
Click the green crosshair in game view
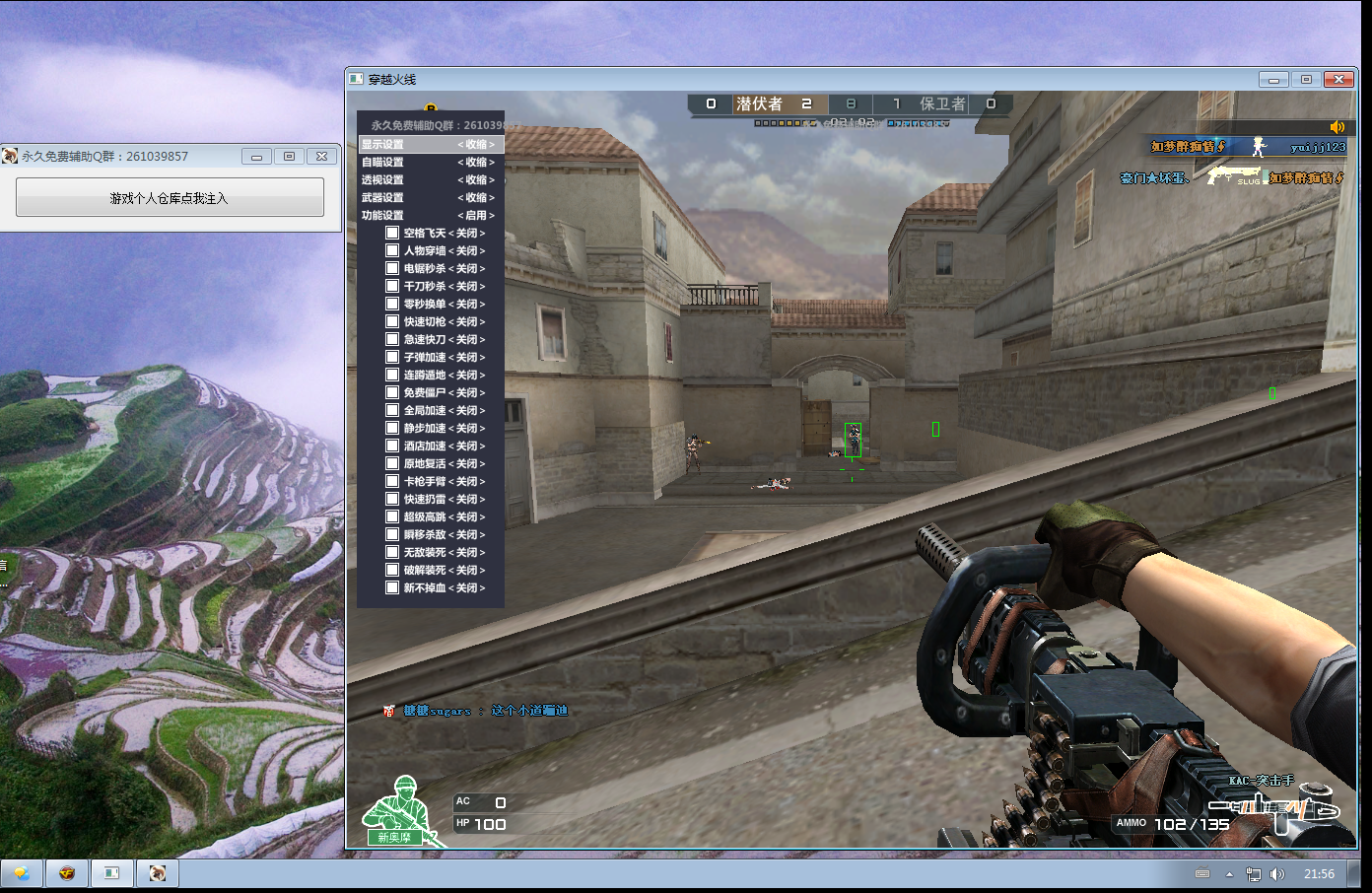pyautogui.click(x=852, y=469)
